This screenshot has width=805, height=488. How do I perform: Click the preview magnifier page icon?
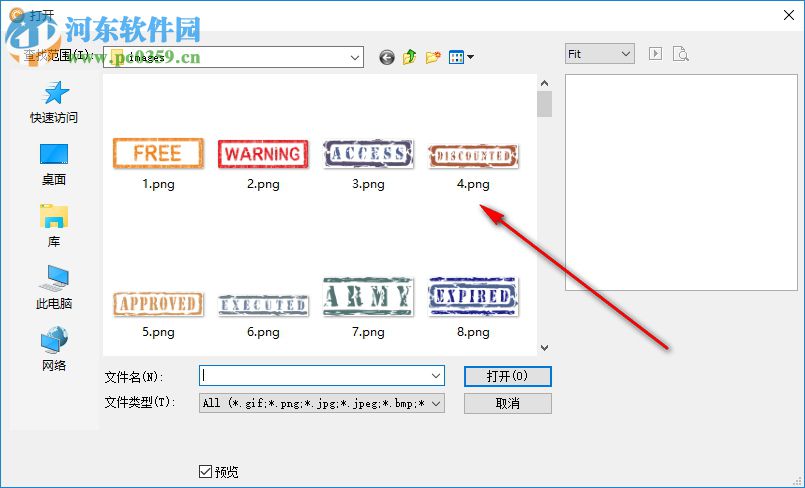[x=680, y=54]
